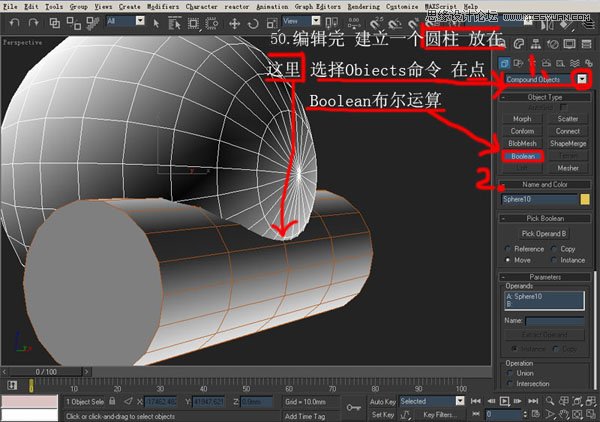600x422 pixels.
Task: Open the Modifiers menu
Action: coord(163,7)
